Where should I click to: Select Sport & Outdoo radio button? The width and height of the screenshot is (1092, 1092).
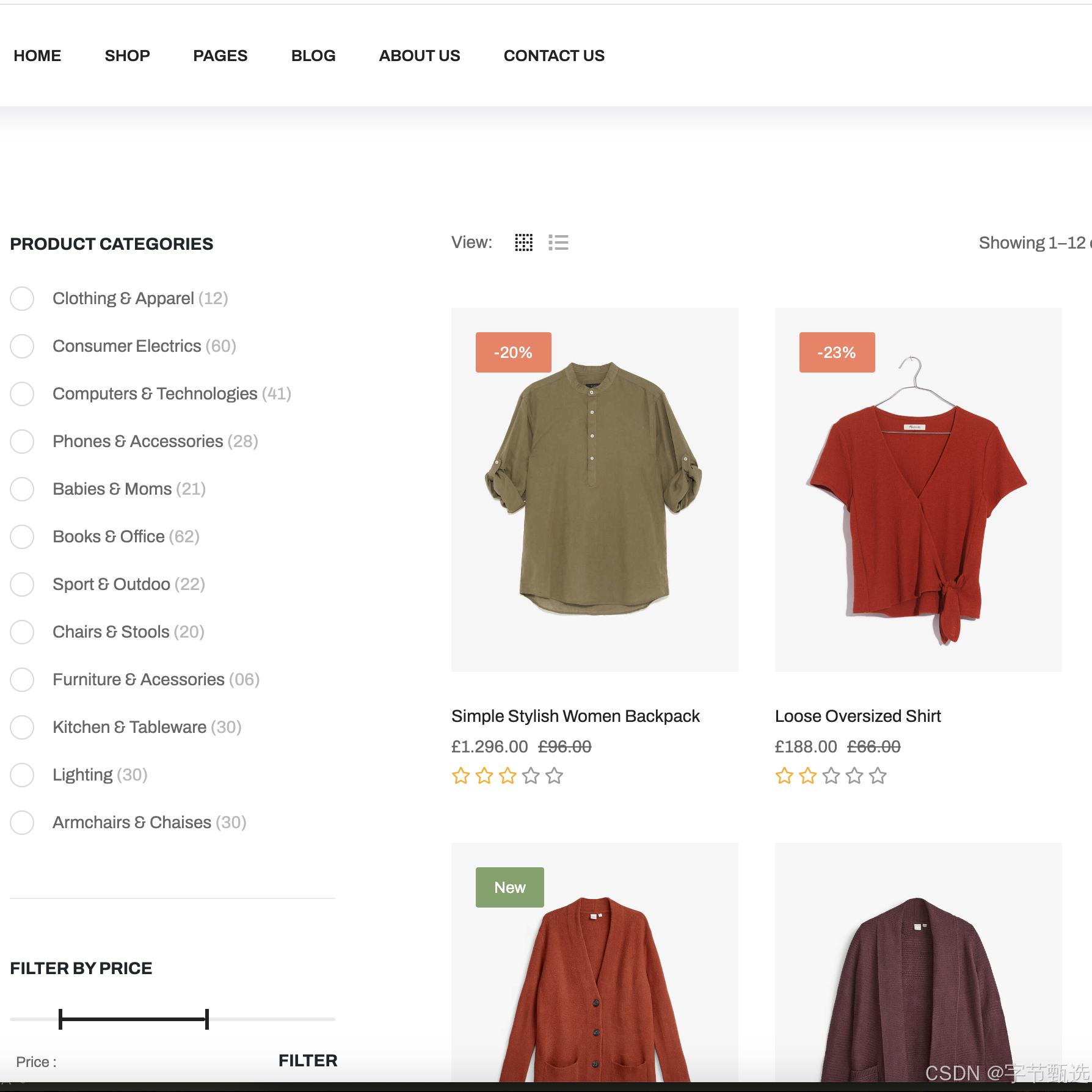click(22, 584)
